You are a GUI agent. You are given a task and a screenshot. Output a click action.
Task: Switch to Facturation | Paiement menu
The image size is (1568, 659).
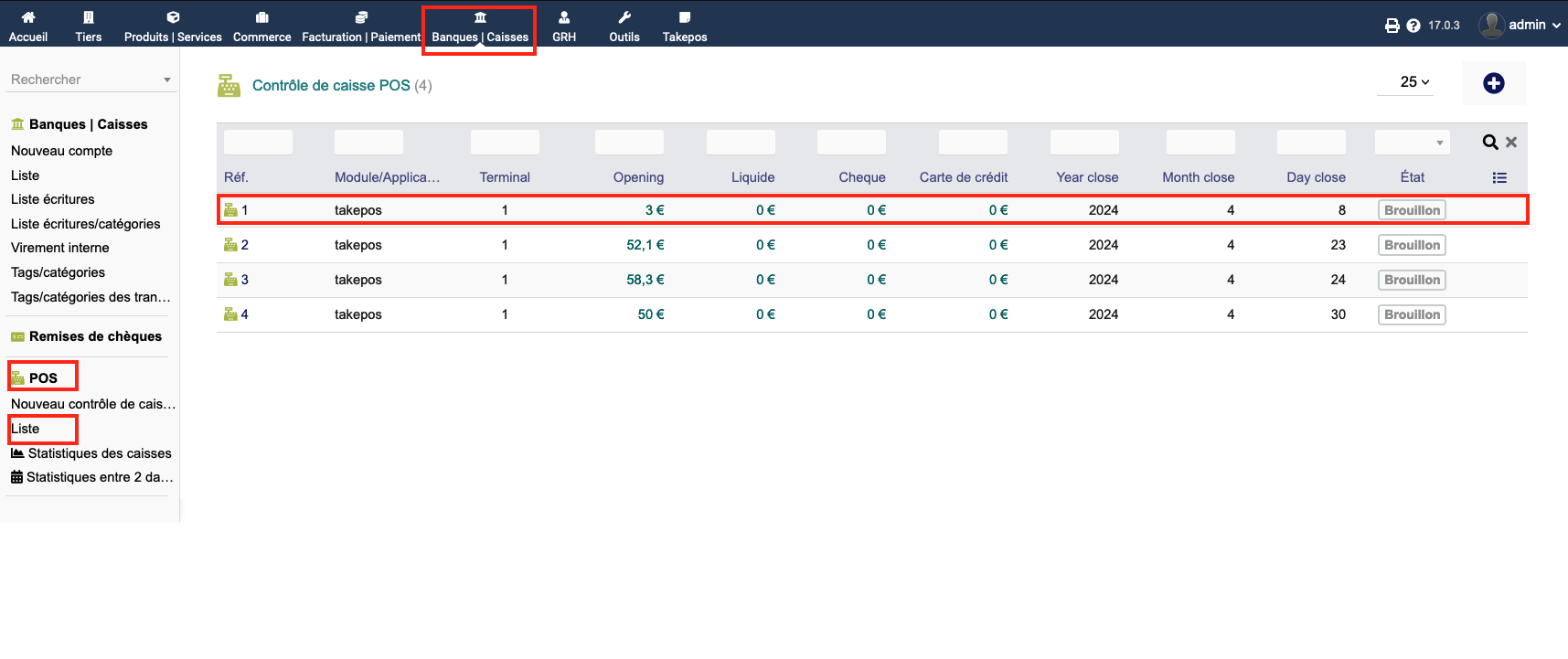(x=361, y=26)
